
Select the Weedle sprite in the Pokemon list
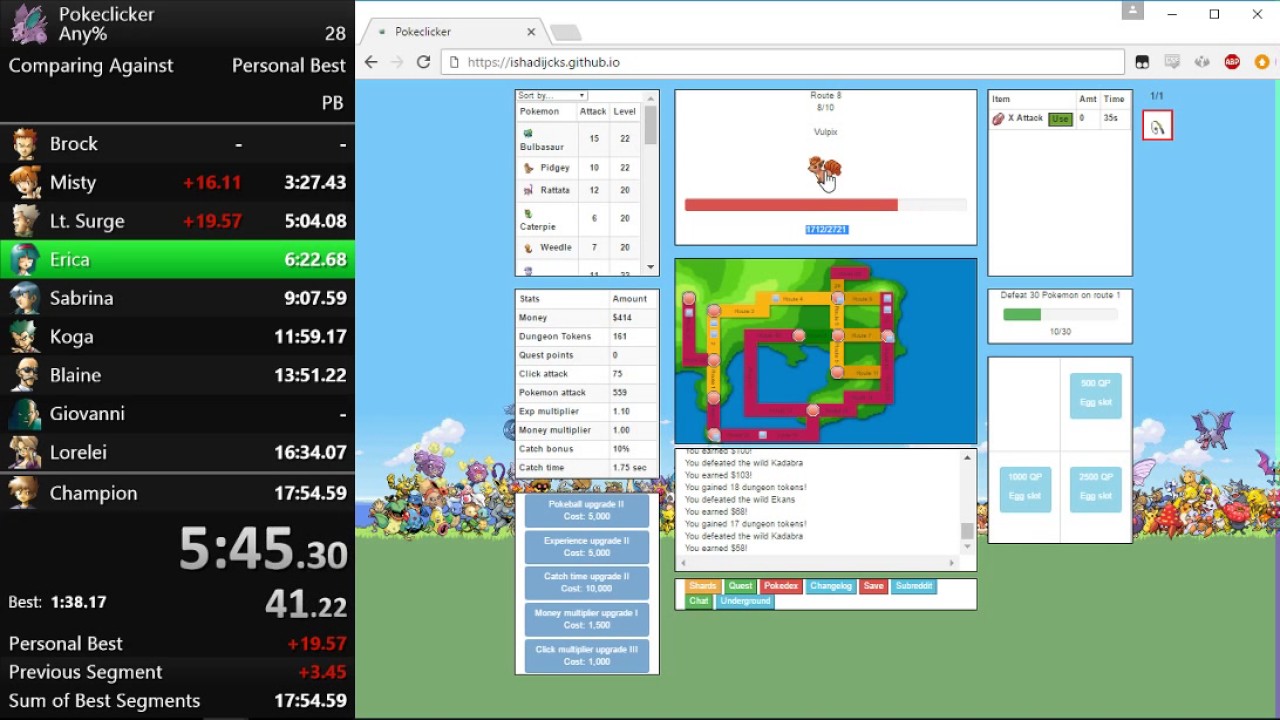coord(529,248)
